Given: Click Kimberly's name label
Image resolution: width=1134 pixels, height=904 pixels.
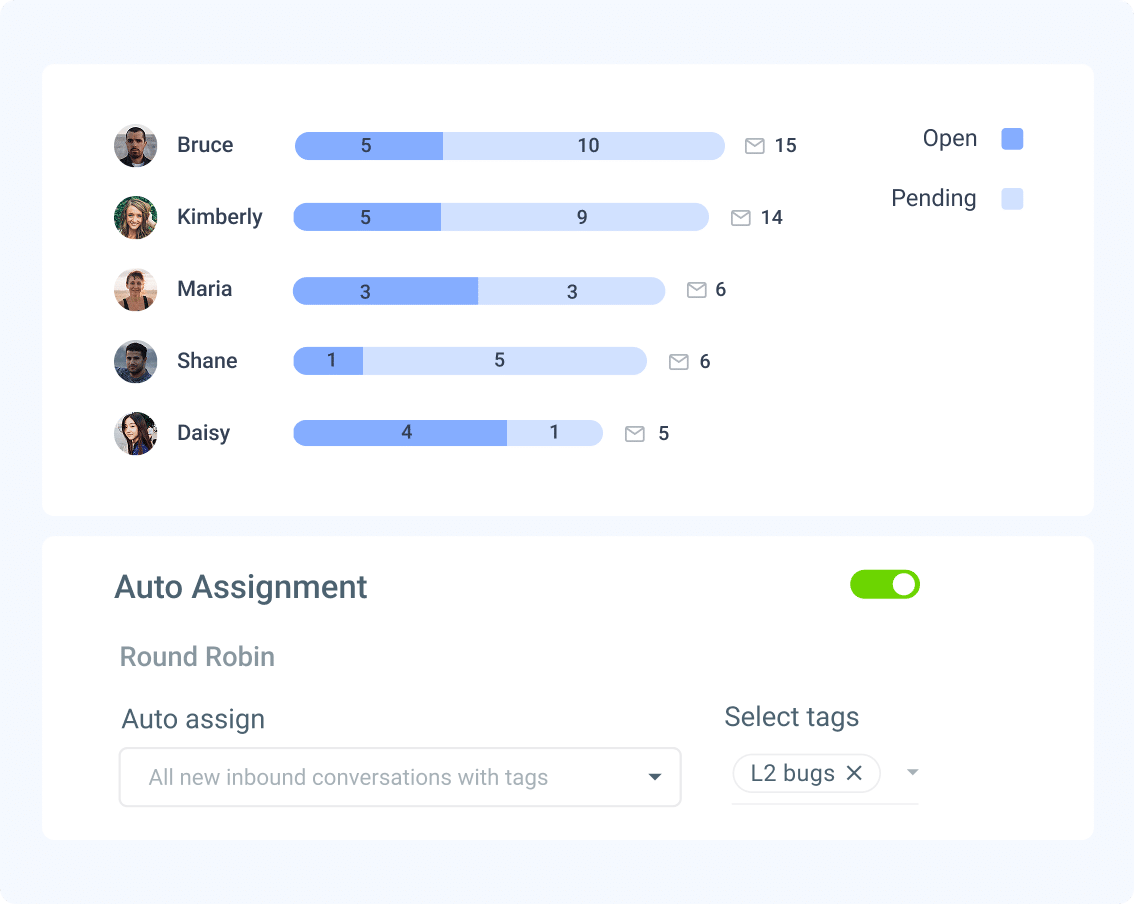Looking at the screenshot, I should coord(220,217).
